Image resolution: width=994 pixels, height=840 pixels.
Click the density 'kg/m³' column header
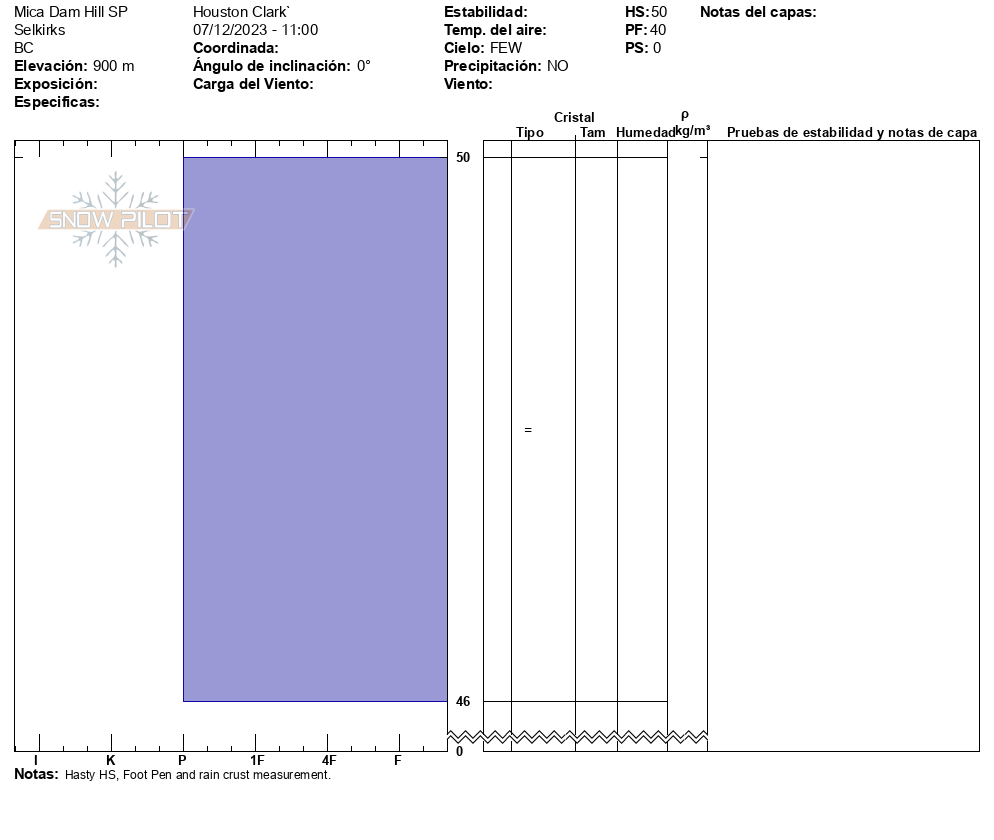692,131
